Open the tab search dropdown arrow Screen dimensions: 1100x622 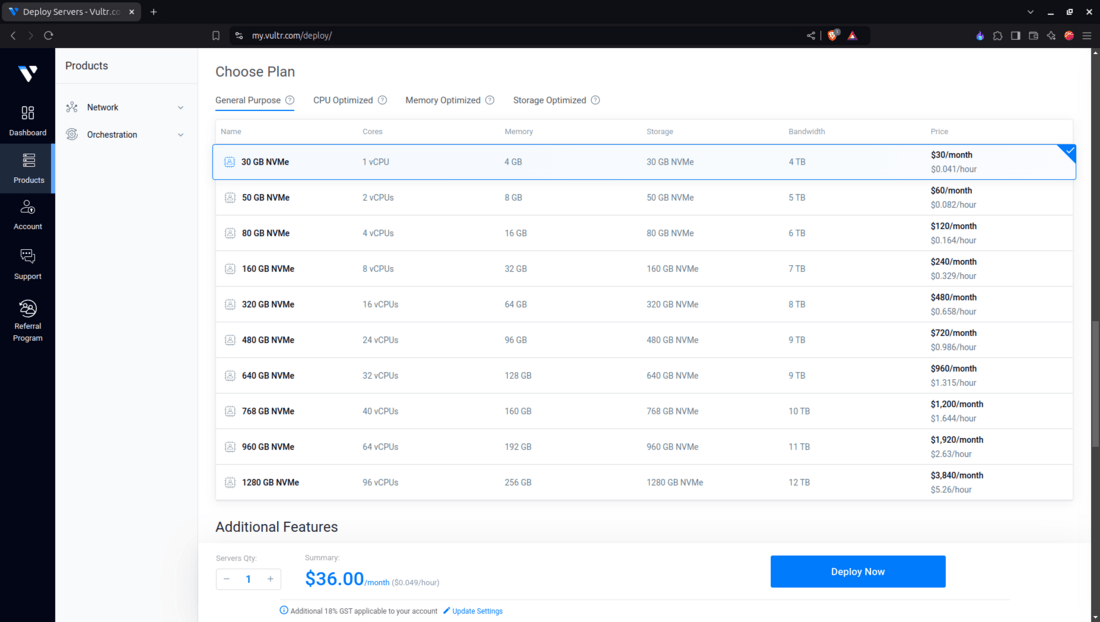click(x=1030, y=12)
